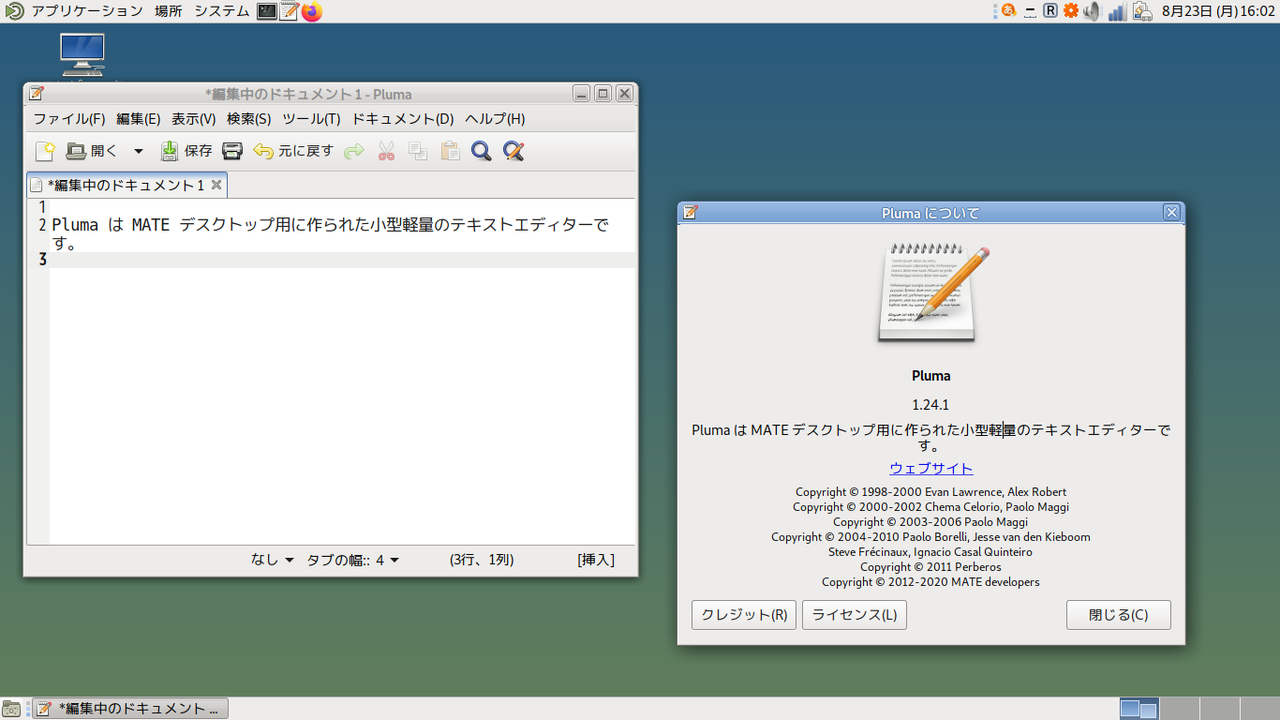Open the ウェブサイト link
This screenshot has height=720, width=1280.
(x=931, y=468)
